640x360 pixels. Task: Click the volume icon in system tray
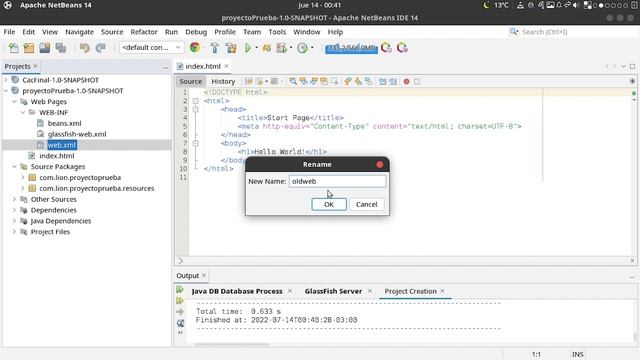pos(576,5)
